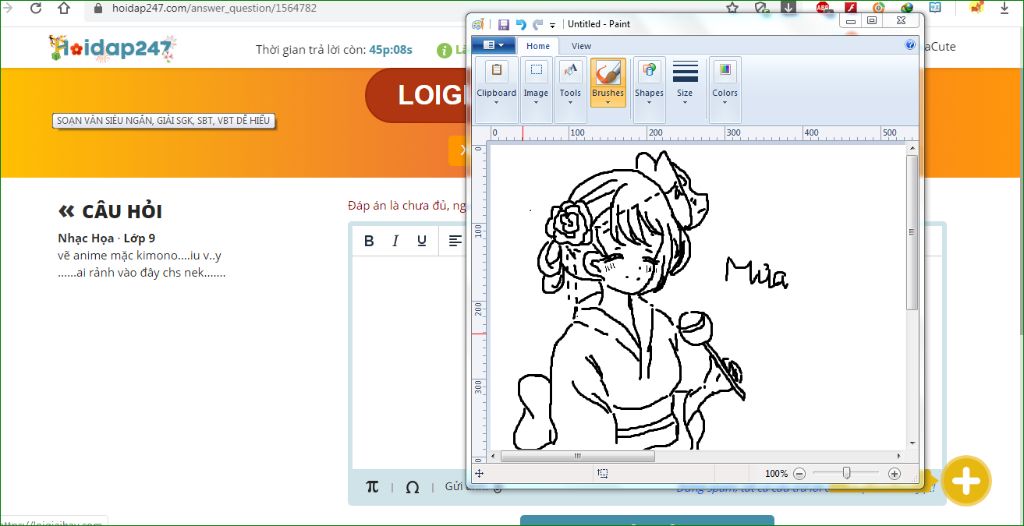The image size is (1024, 526).
Task: Click the left scroll arrow in Paint
Action: click(x=493, y=455)
